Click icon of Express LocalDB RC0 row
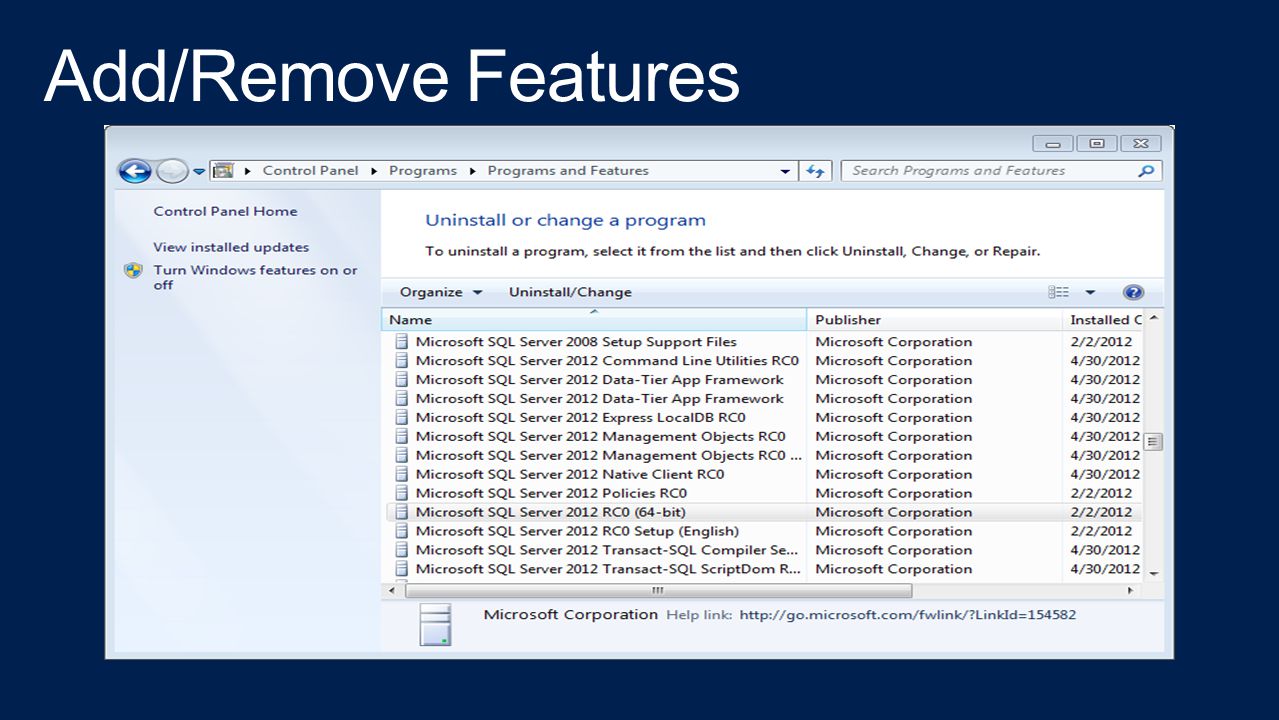Viewport: 1279px width, 720px height. pyautogui.click(x=401, y=418)
